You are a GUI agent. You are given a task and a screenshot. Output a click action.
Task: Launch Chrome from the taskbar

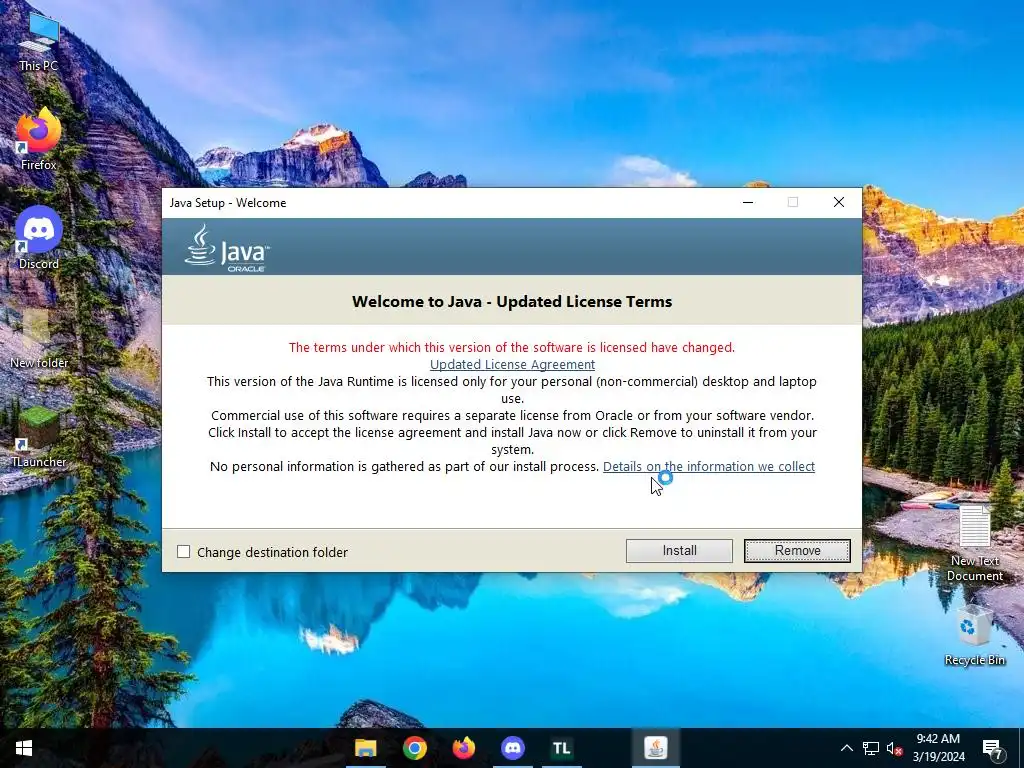[x=415, y=748]
